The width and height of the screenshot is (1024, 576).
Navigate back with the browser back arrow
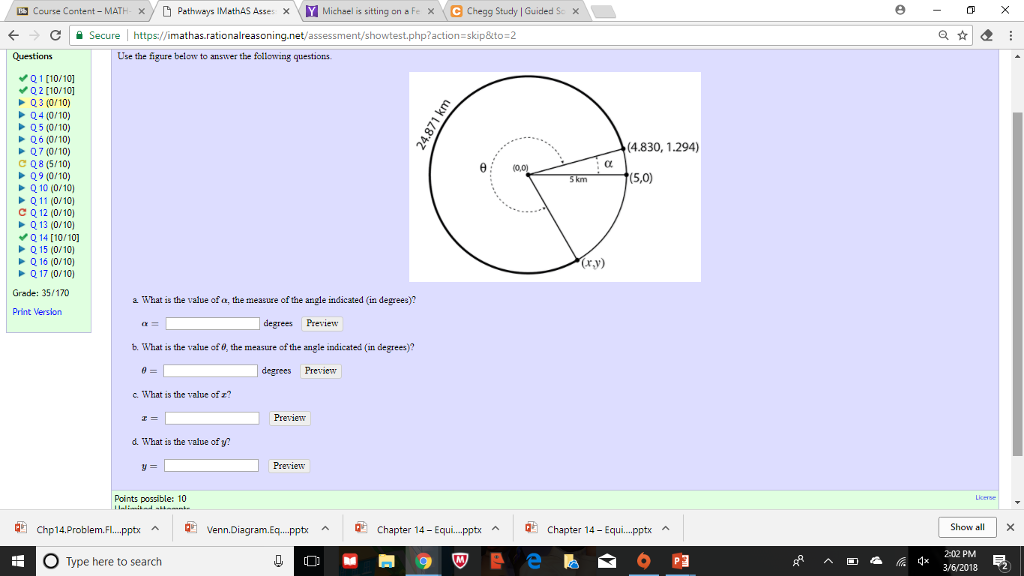pyautogui.click(x=13, y=33)
